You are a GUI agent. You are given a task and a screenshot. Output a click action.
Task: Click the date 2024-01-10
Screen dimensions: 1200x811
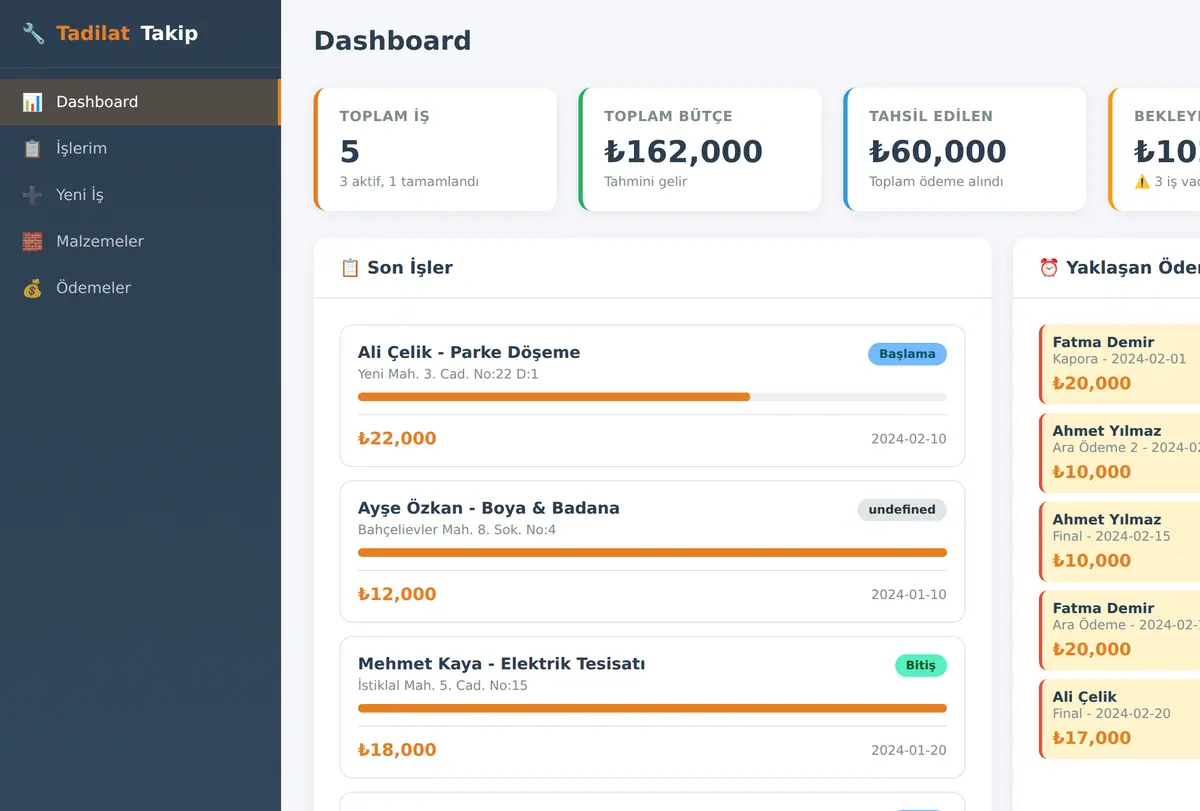[909, 595]
